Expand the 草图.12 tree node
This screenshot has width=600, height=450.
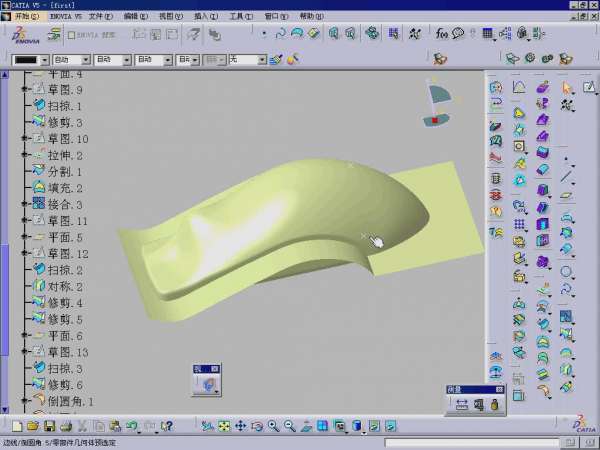25,254
